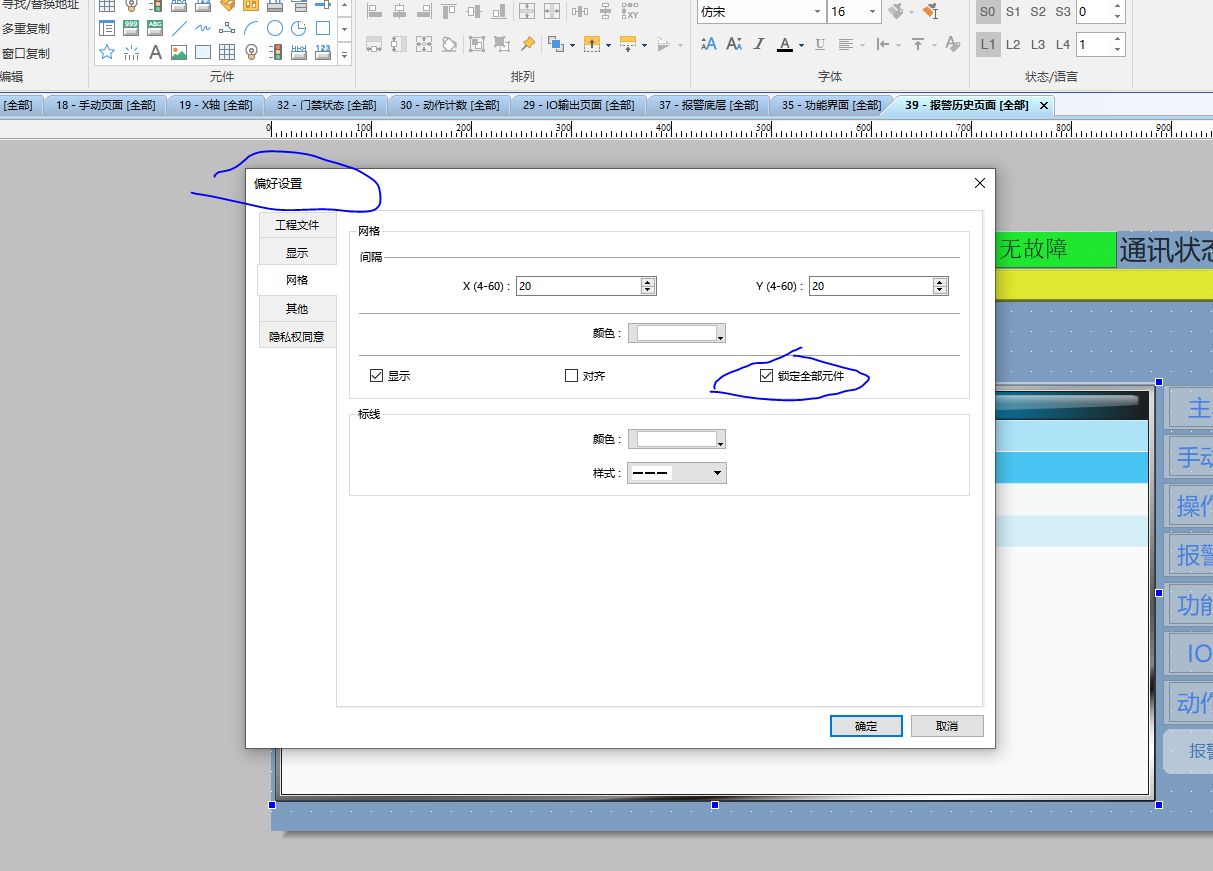Screen dimensions: 1213x871
Task: Increase font size with larger-A icon
Action: point(709,44)
